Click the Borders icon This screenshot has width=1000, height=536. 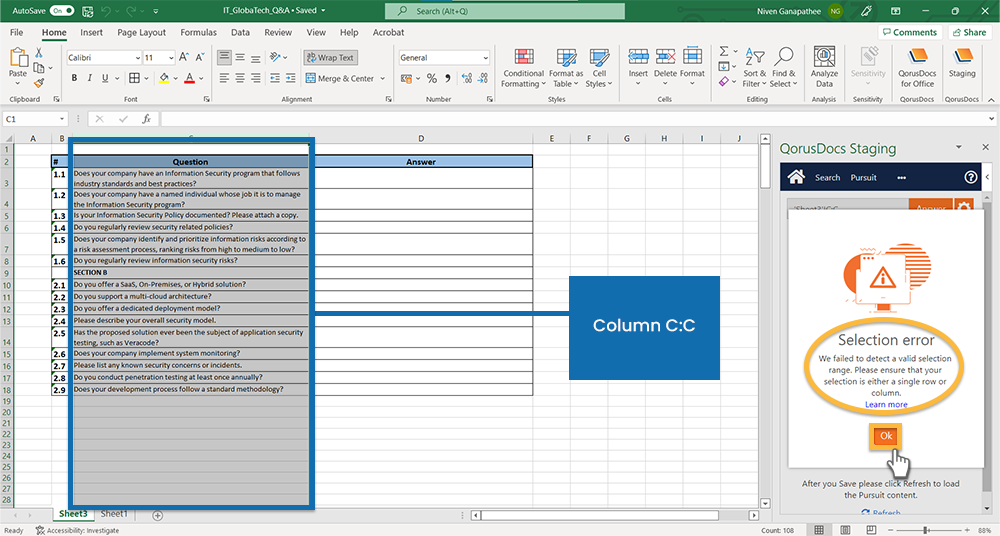pos(134,78)
